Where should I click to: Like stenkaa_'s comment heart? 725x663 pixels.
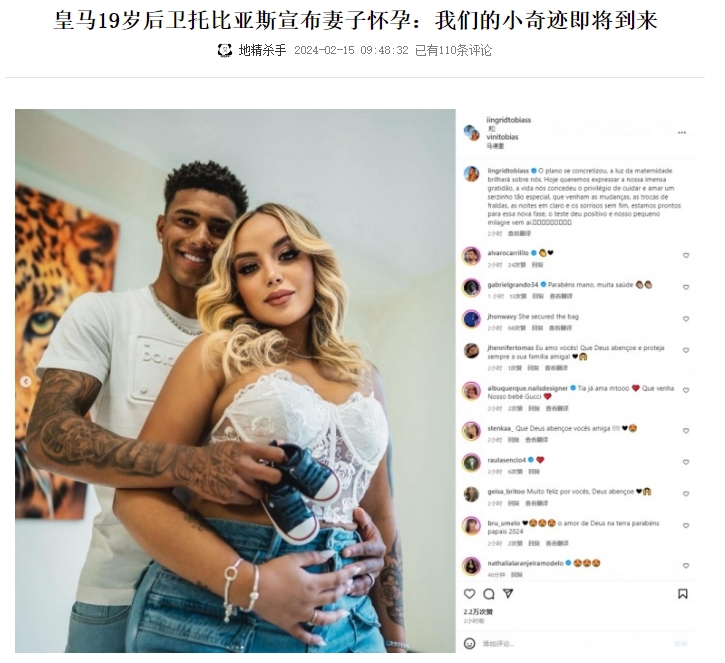(686, 430)
